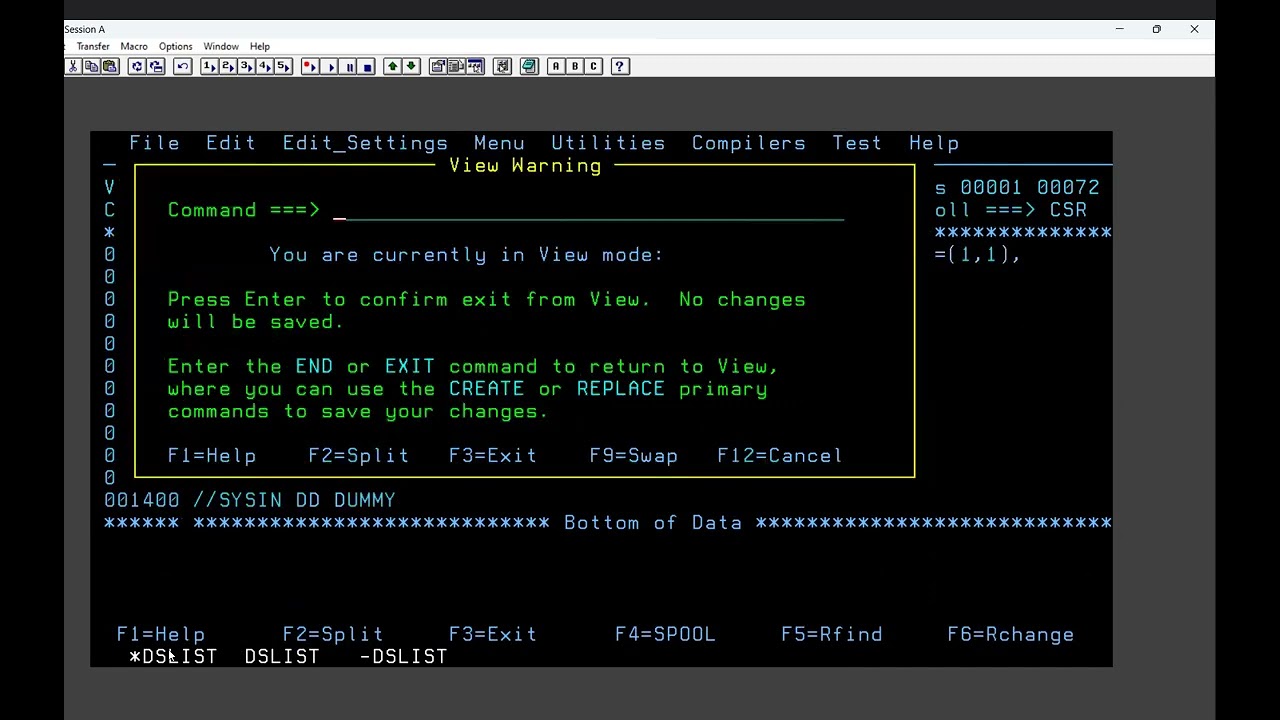Click F3=Exit in the View Warning popup
Image resolution: width=1280 pixels, height=720 pixels.
(493, 456)
